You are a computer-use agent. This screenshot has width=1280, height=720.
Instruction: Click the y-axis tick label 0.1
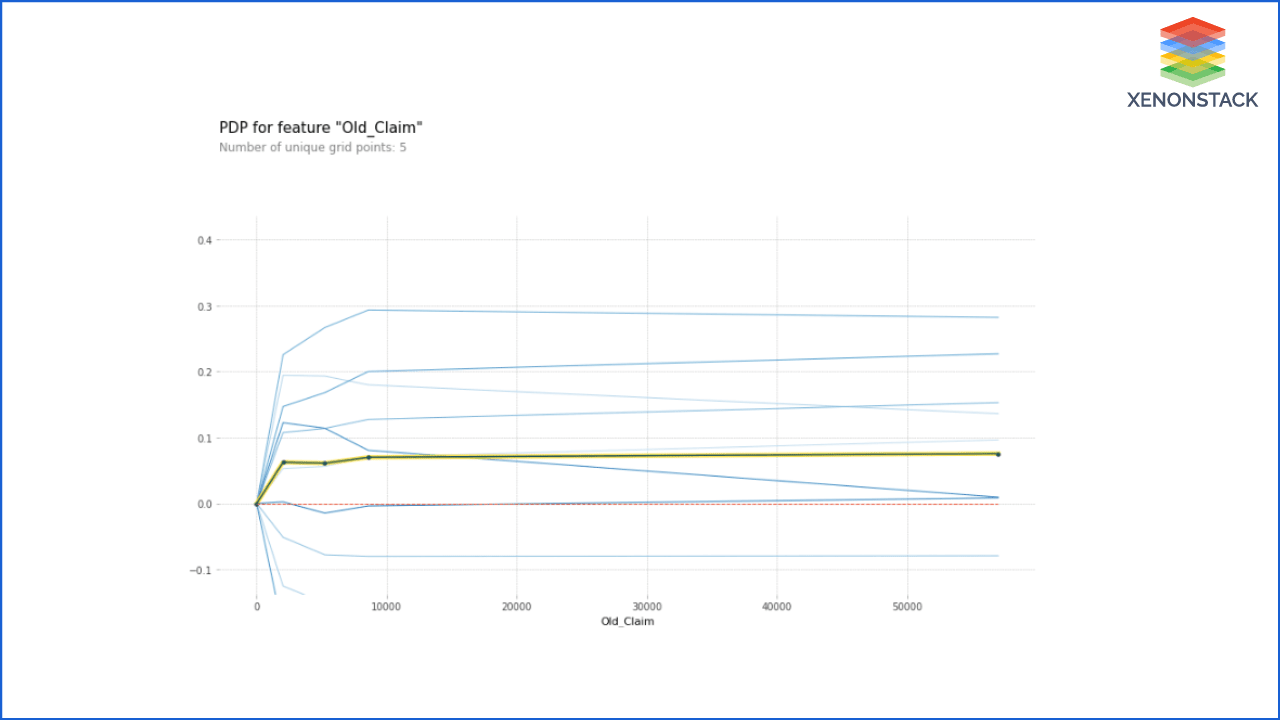tap(205, 438)
